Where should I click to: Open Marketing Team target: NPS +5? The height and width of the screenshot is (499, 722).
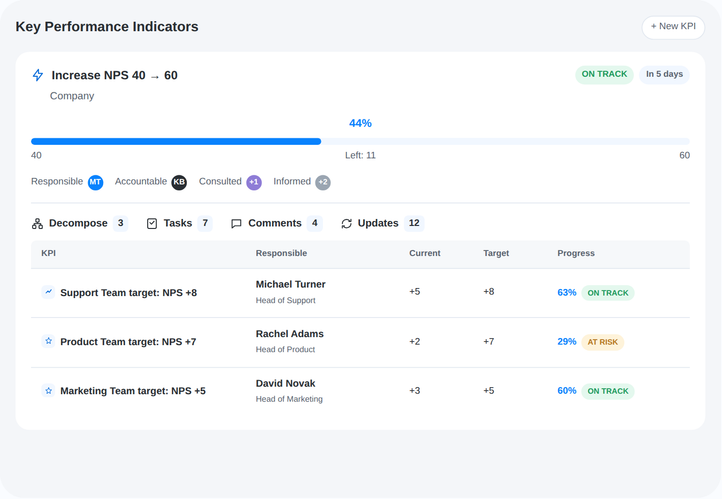[133, 391]
